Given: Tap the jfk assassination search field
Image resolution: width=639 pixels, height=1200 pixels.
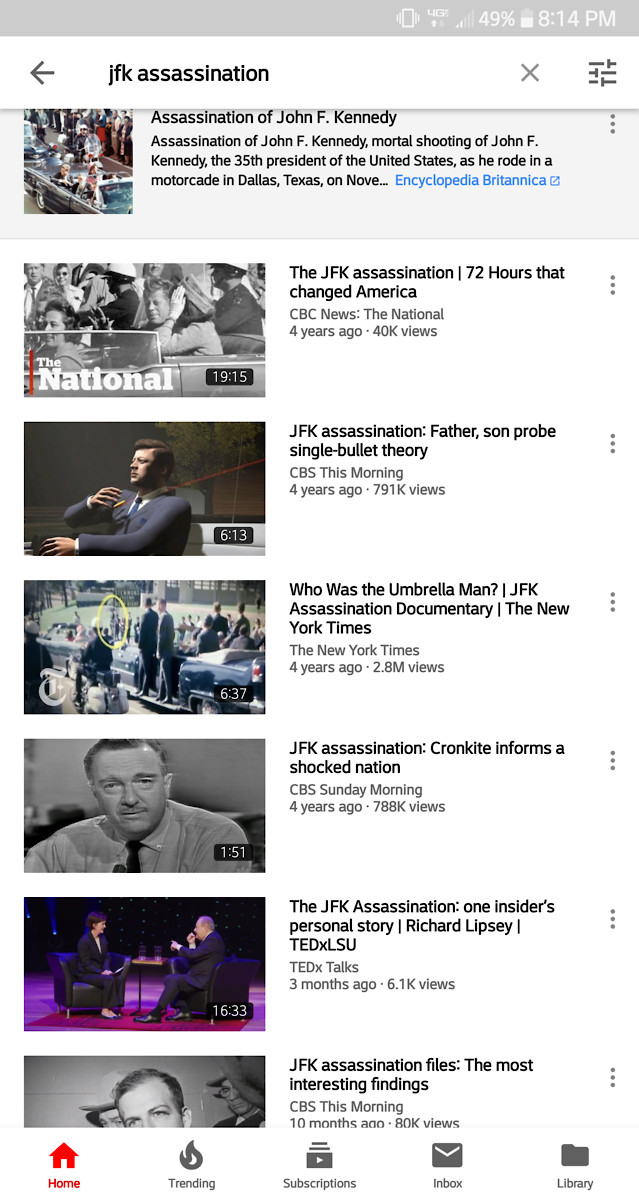Looking at the screenshot, I should pyautogui.click(x=300, y=73).
